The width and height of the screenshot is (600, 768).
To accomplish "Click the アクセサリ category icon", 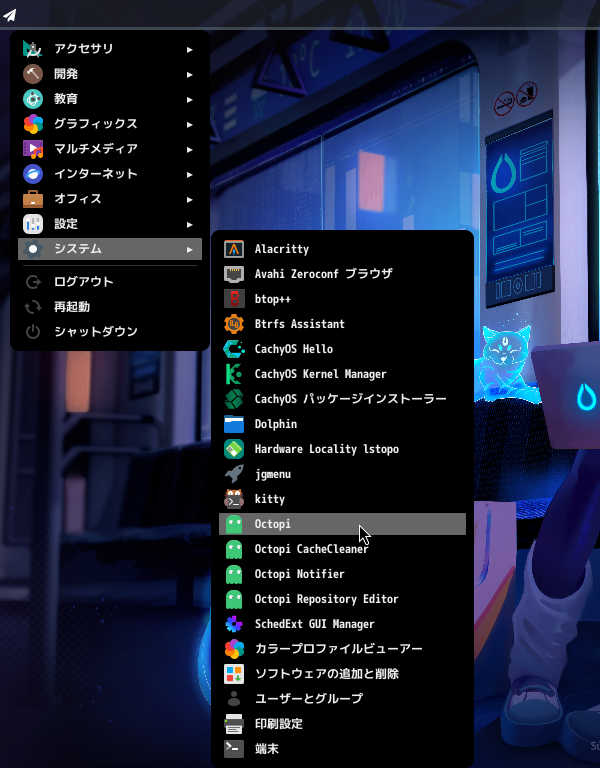I will (x=33, y=49).
